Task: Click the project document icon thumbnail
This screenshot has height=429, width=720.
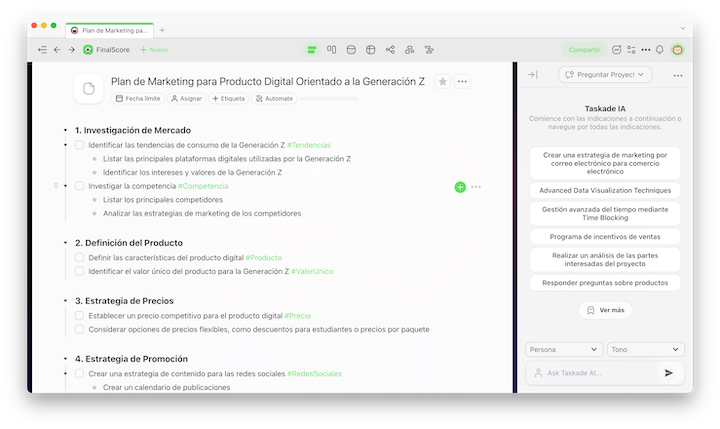Action: click(89, 89)
